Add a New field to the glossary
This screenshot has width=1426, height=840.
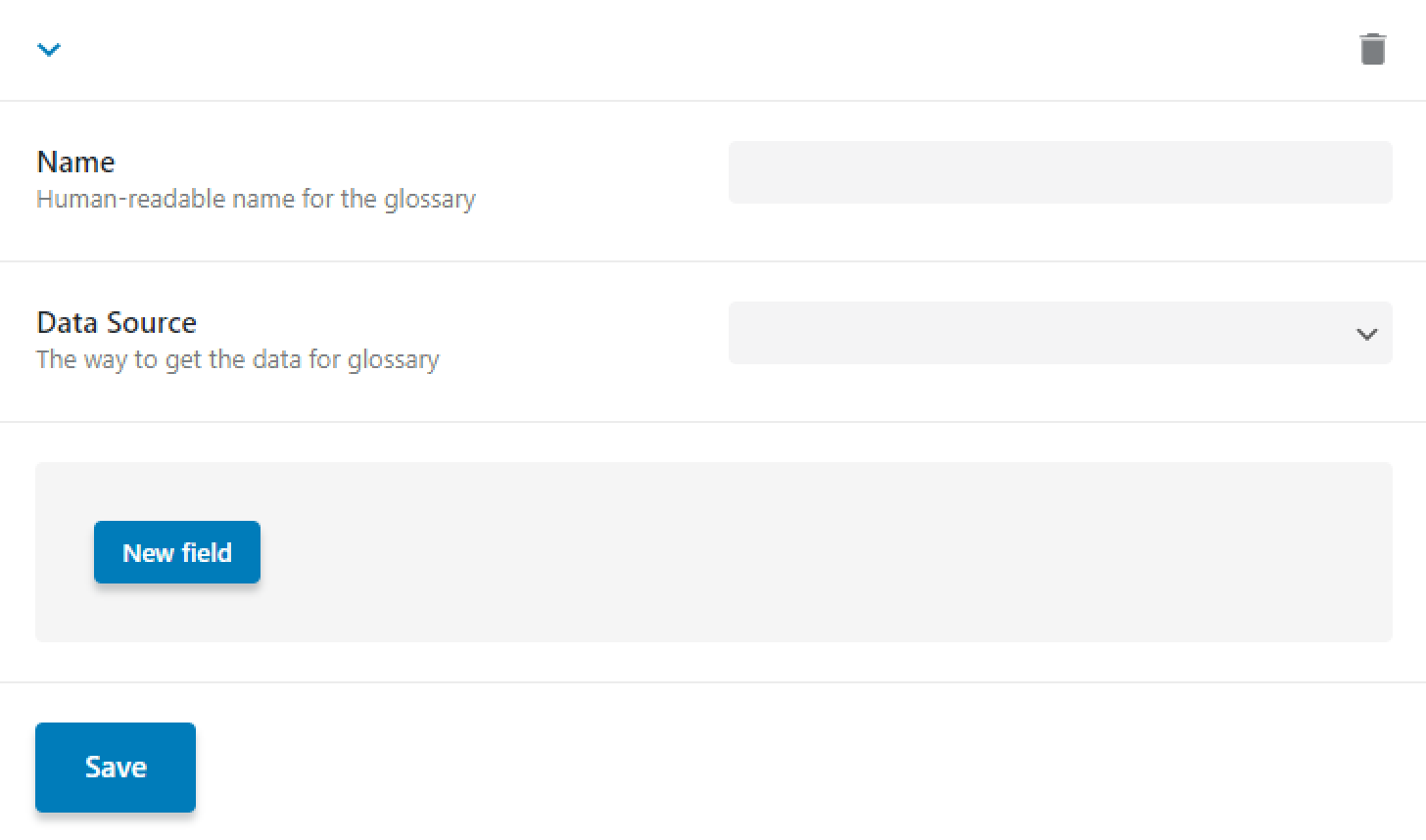click(177, 552)
